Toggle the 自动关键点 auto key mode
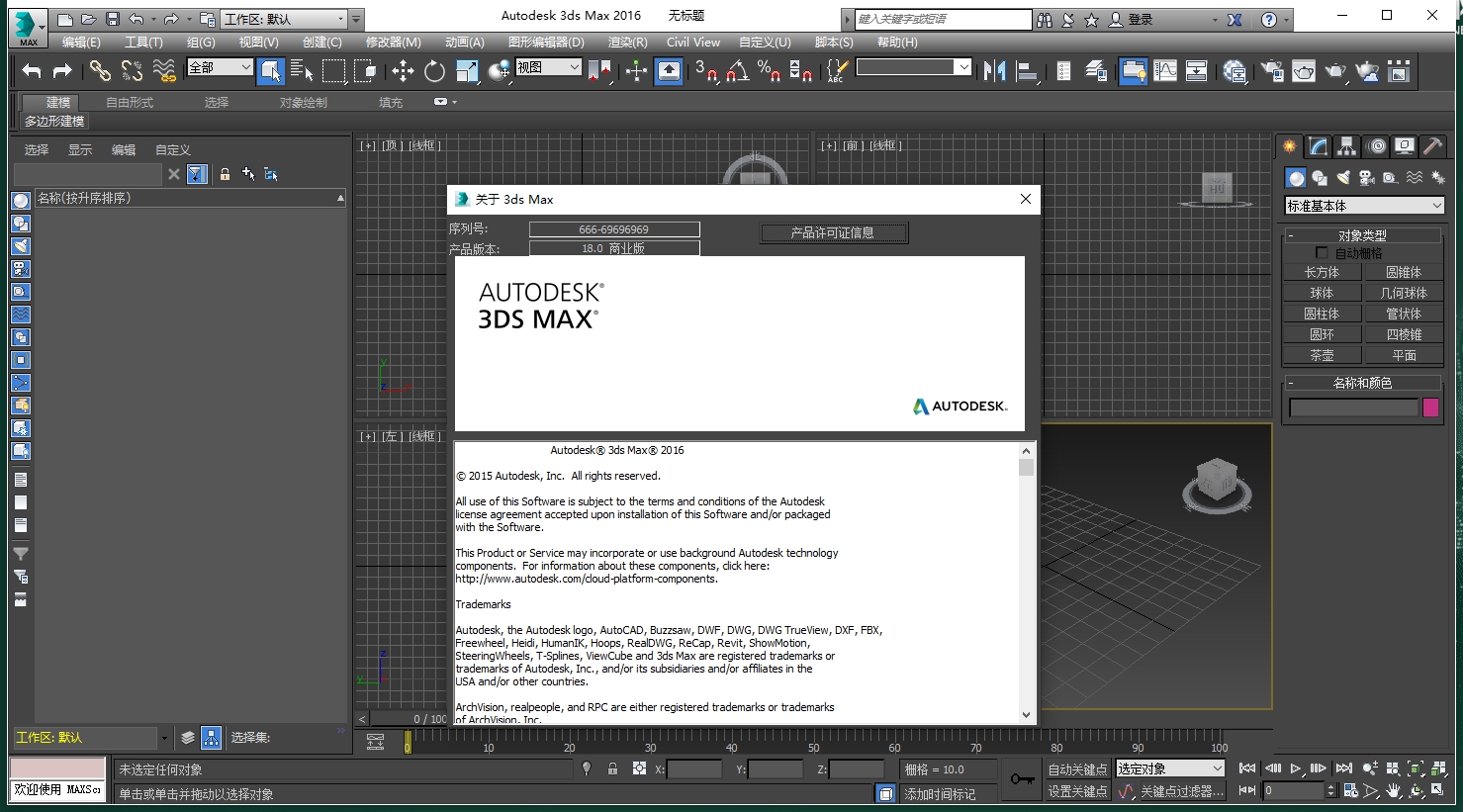 tap(1077, 768)
